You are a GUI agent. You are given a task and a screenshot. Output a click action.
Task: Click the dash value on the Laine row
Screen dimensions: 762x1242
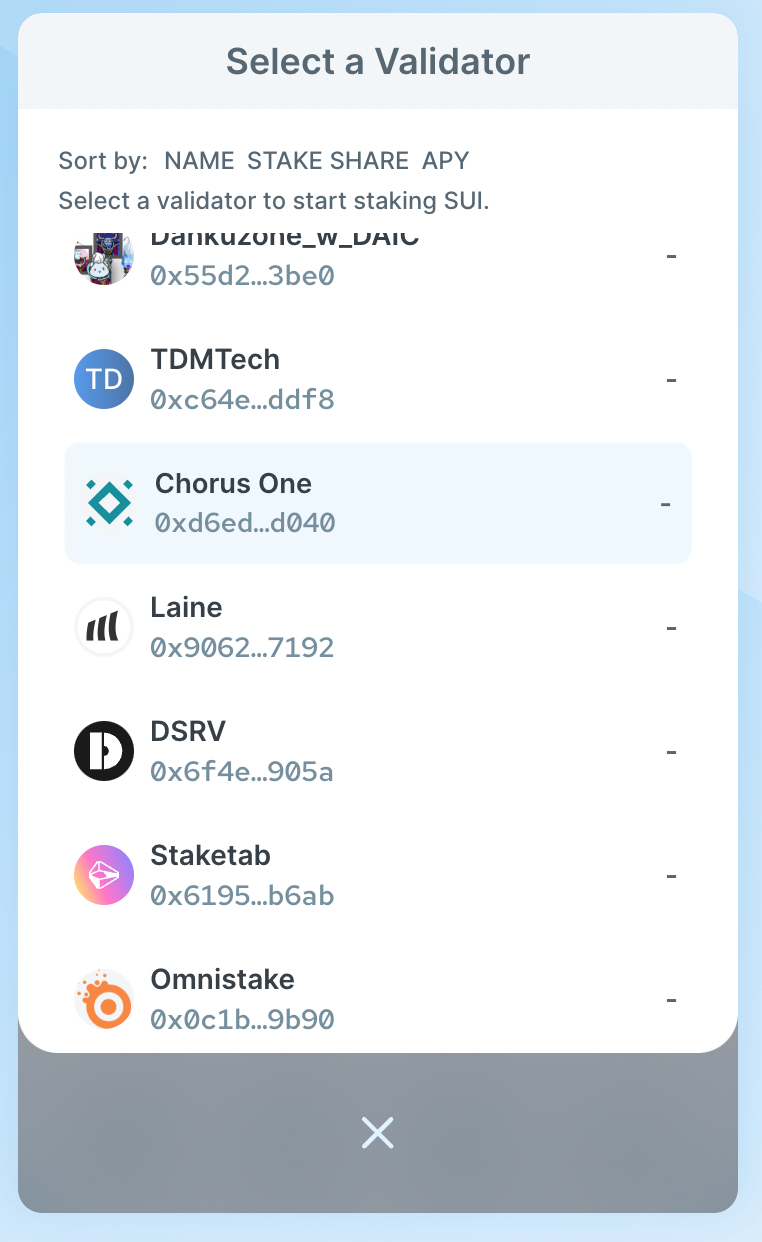671,627
